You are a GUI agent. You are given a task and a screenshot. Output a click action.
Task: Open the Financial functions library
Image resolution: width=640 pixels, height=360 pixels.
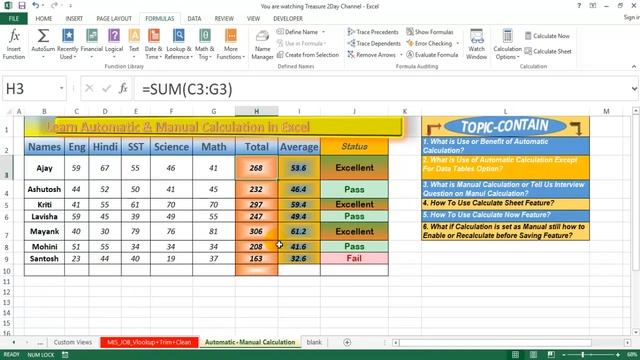[92, 44]
